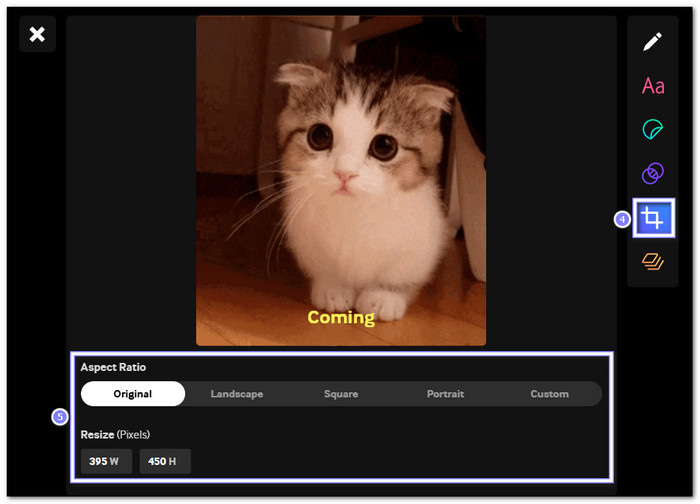The height and width of the screenshot is (504, 700).
Task: Choose the Portrait aspect ratio
Action: click(x=445, y=394)
